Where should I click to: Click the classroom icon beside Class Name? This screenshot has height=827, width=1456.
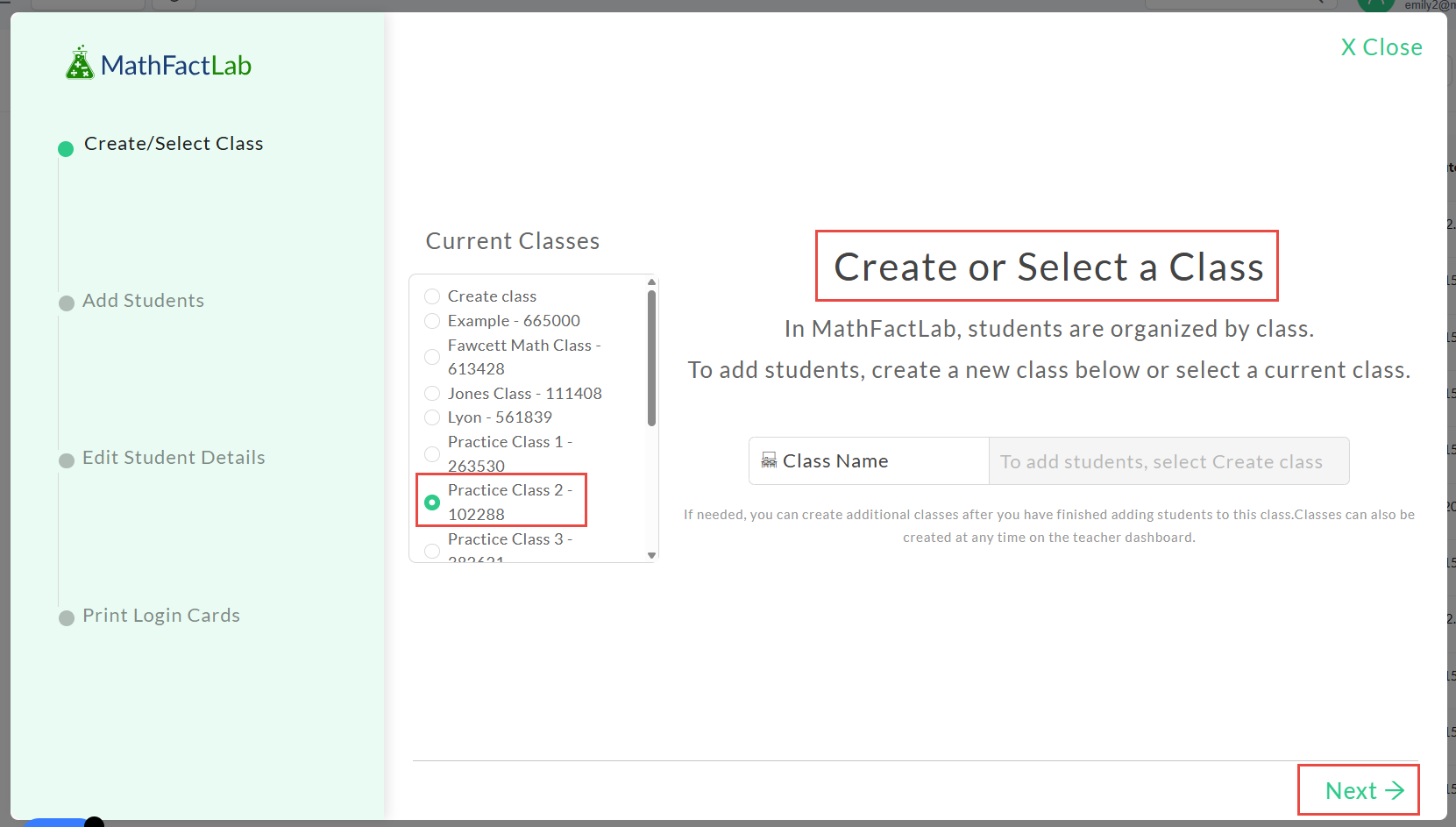[769, 460]
